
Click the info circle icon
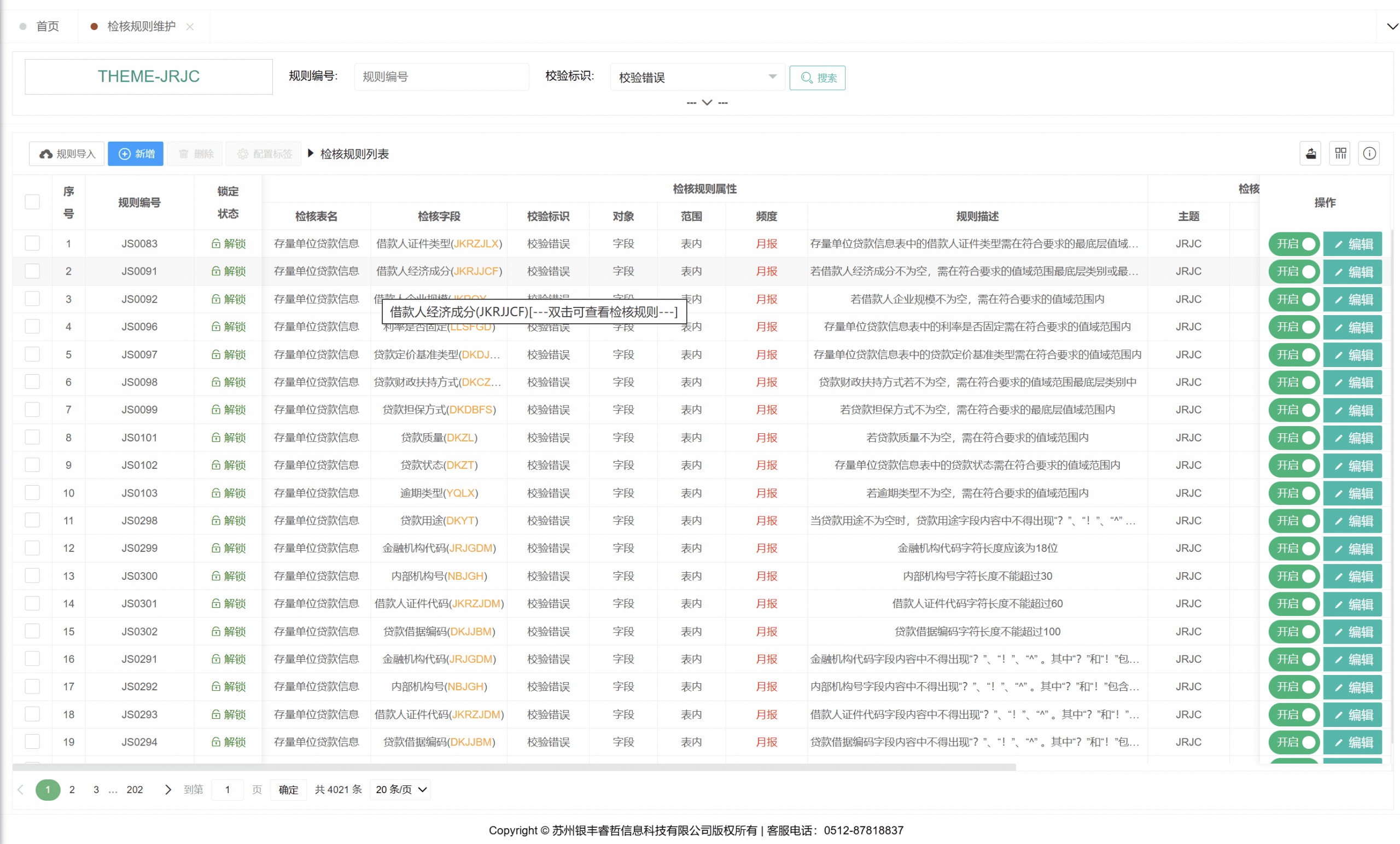[1369, 154]
